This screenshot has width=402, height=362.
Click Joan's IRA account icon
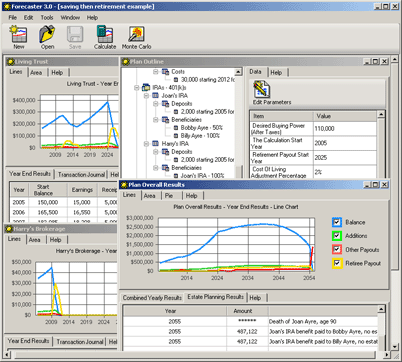[x=156, y=96]
